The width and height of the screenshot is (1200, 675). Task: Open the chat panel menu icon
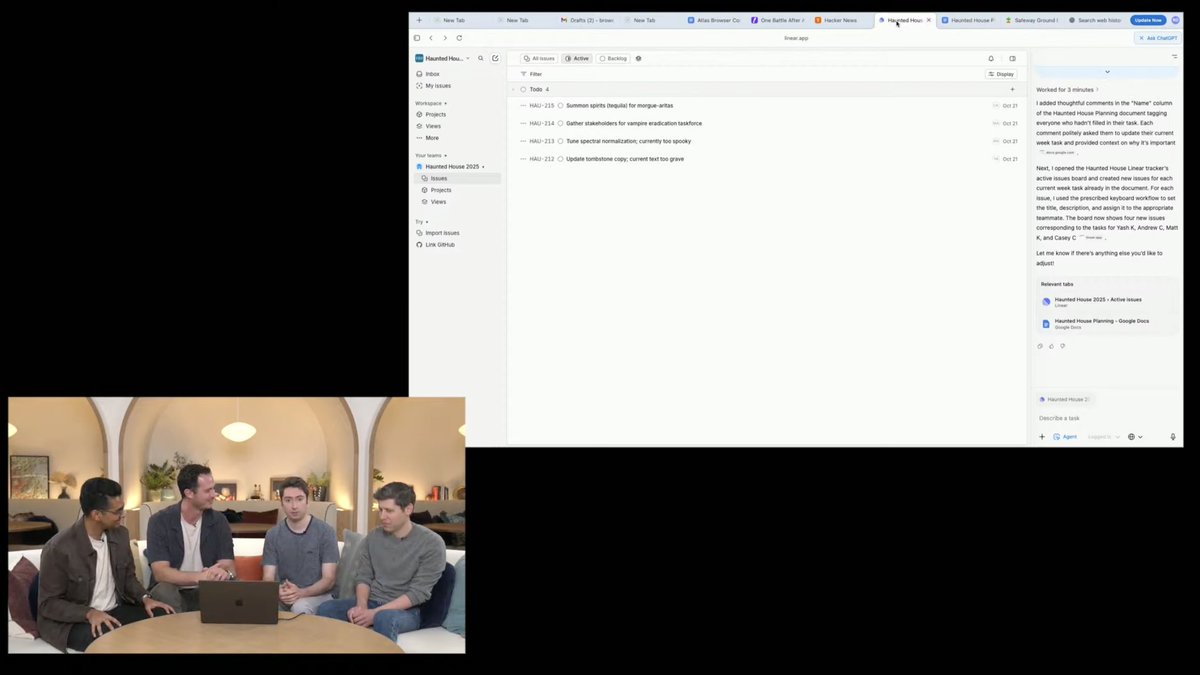[x=1175, y=57]
